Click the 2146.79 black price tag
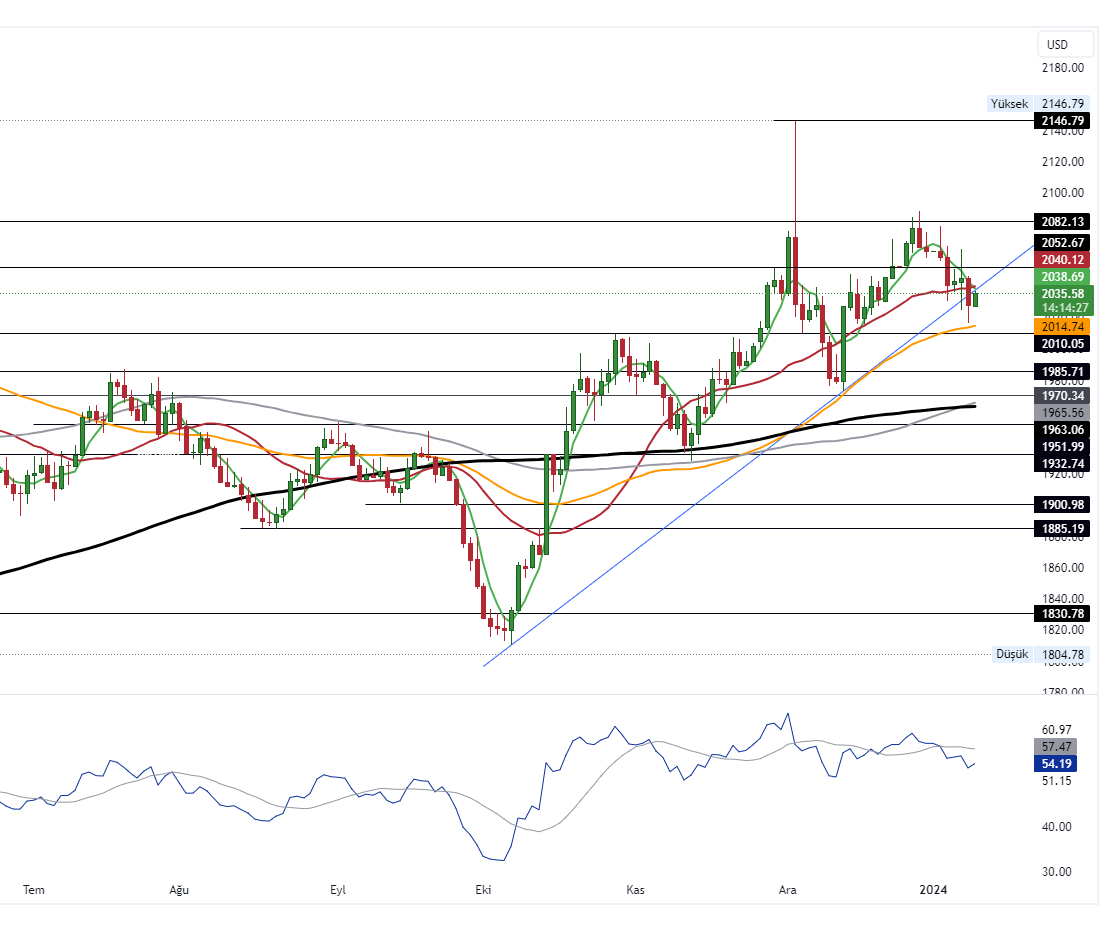The image size is (1108, 939). [1062, 120]
